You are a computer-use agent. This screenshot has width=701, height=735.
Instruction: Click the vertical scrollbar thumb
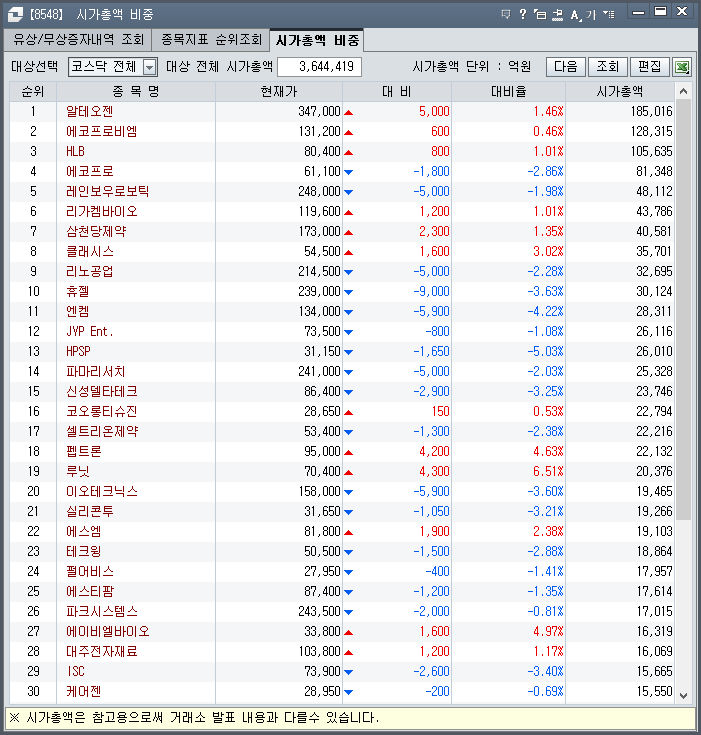pos(684,309)
